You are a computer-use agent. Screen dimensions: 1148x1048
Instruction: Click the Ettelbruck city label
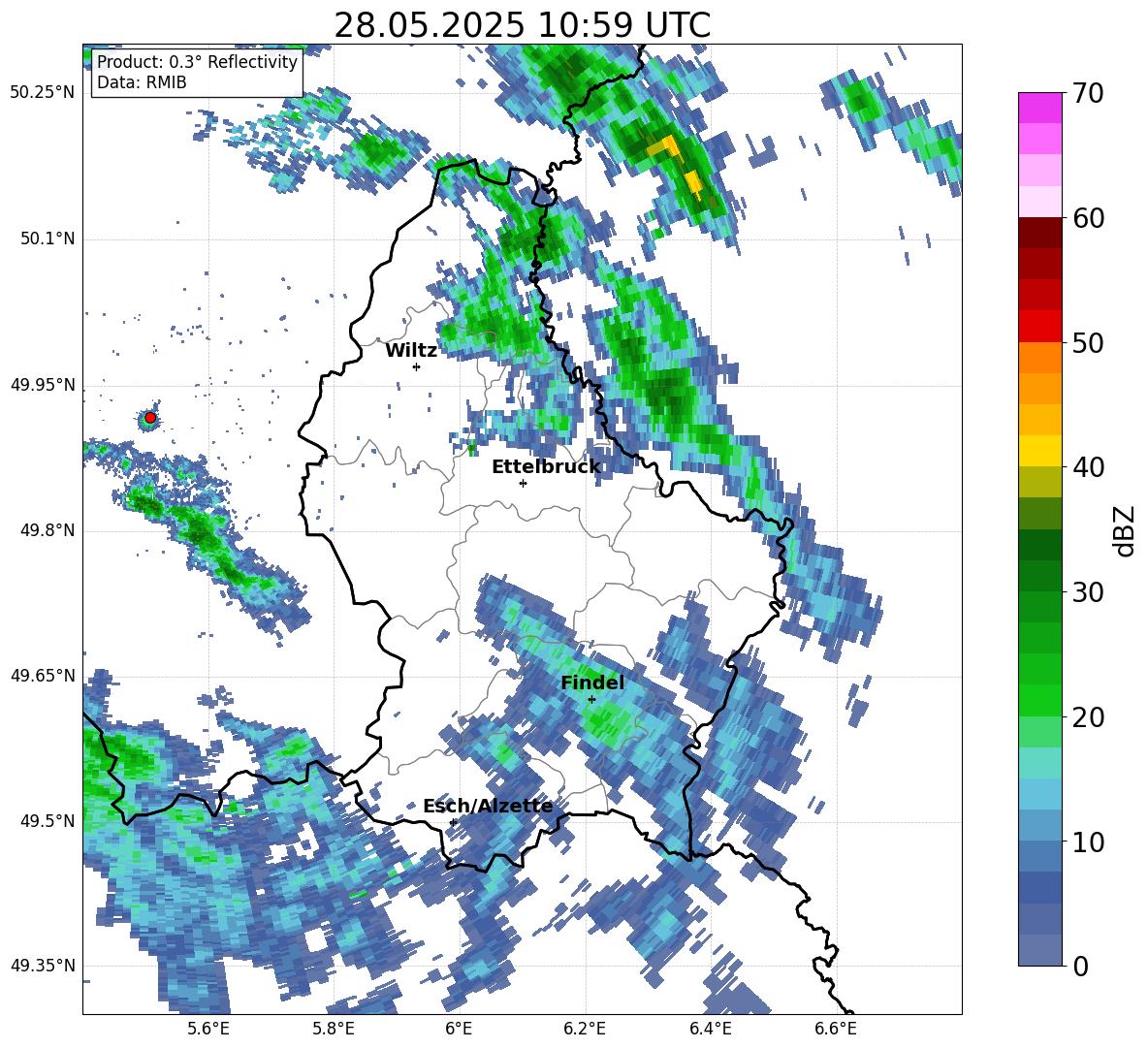pos(546,466)
